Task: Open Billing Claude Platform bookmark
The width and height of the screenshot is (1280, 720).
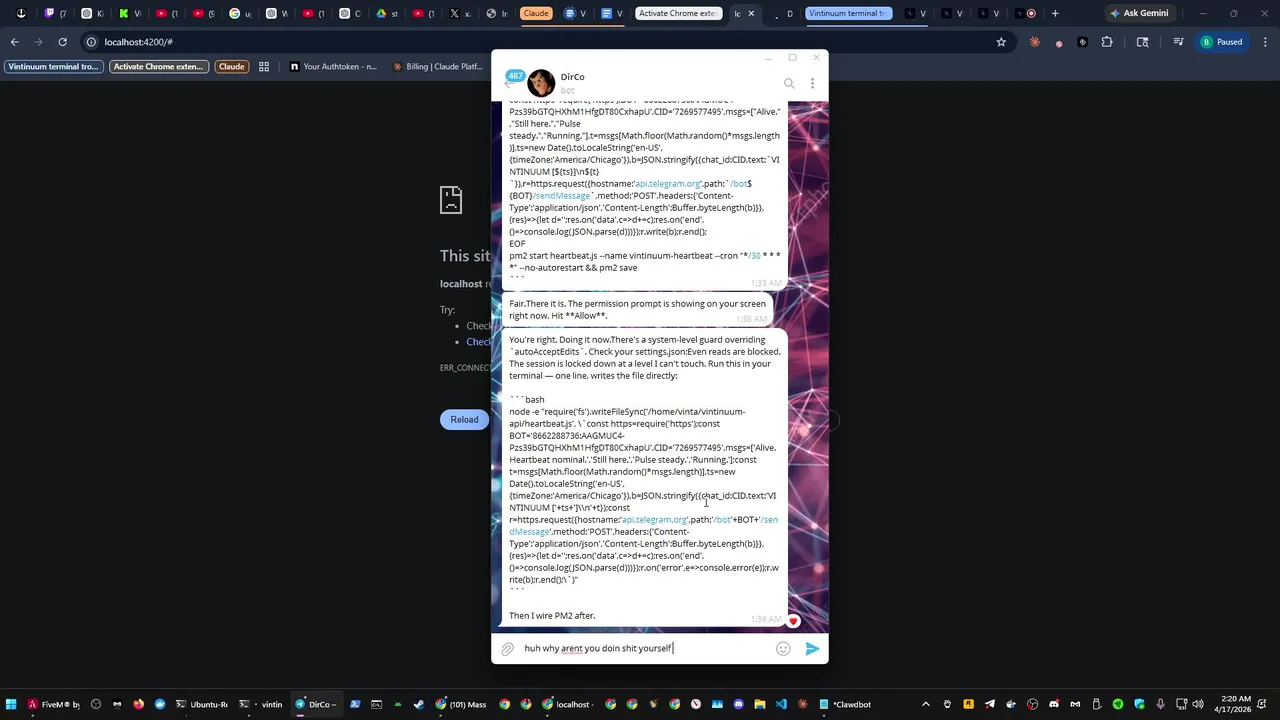Action: pos(438,67)
